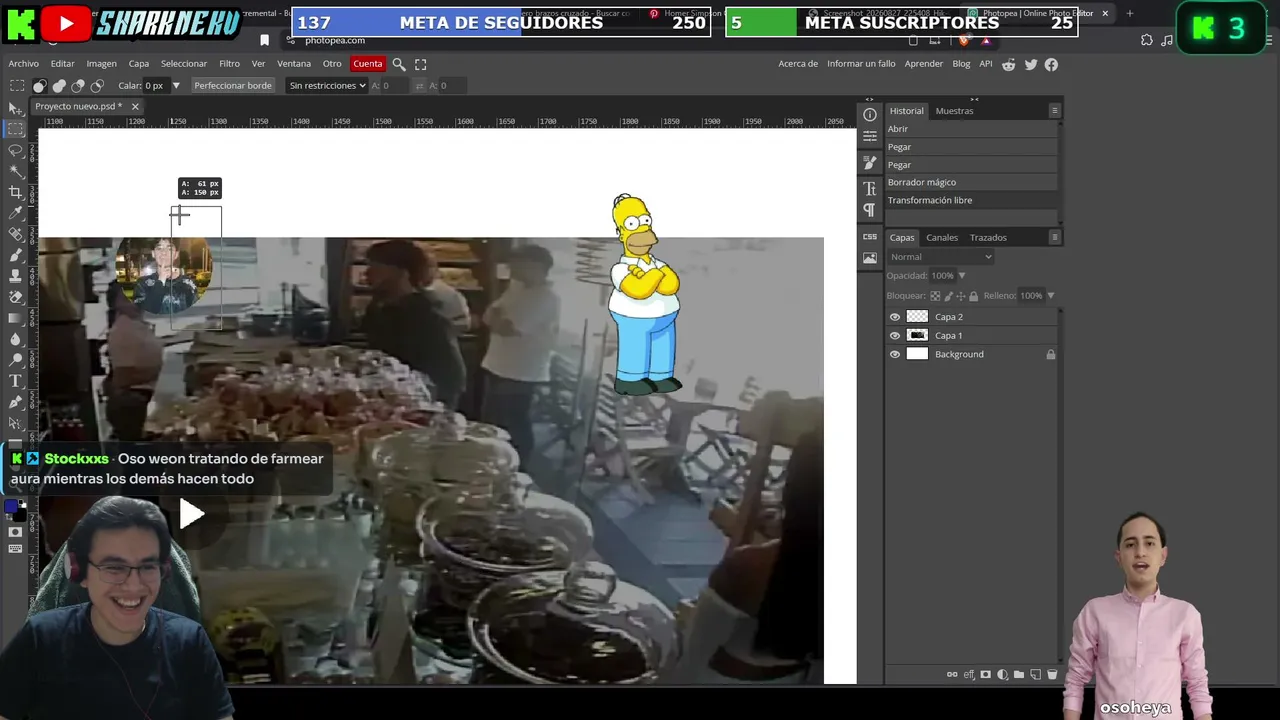Open the Filtro menu
1280x720 pixels.
[229, 64]
